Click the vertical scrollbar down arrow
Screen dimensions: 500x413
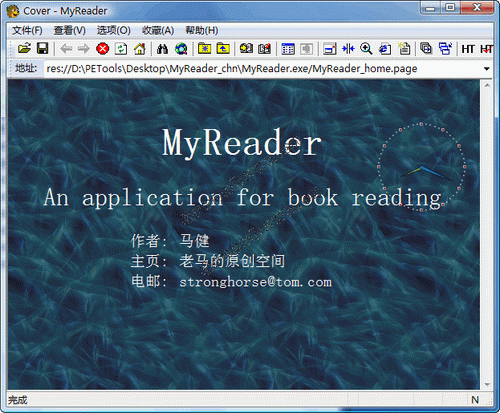tap(487, 384)
